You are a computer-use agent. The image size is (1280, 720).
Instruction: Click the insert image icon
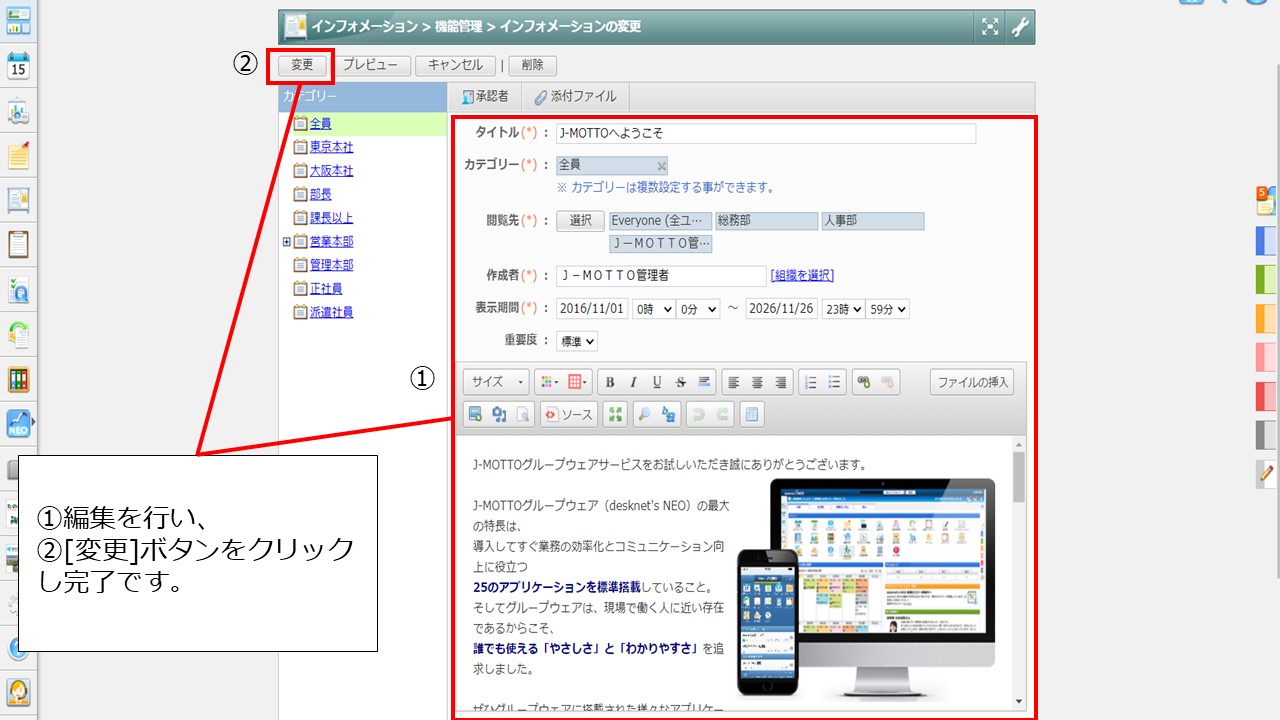(475, 414)
